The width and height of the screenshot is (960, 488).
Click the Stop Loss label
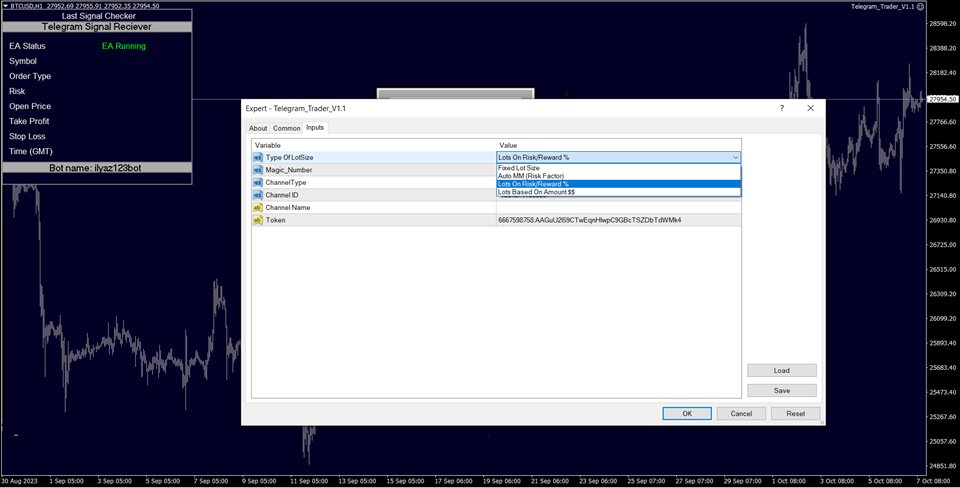click(x=27, y=137)
